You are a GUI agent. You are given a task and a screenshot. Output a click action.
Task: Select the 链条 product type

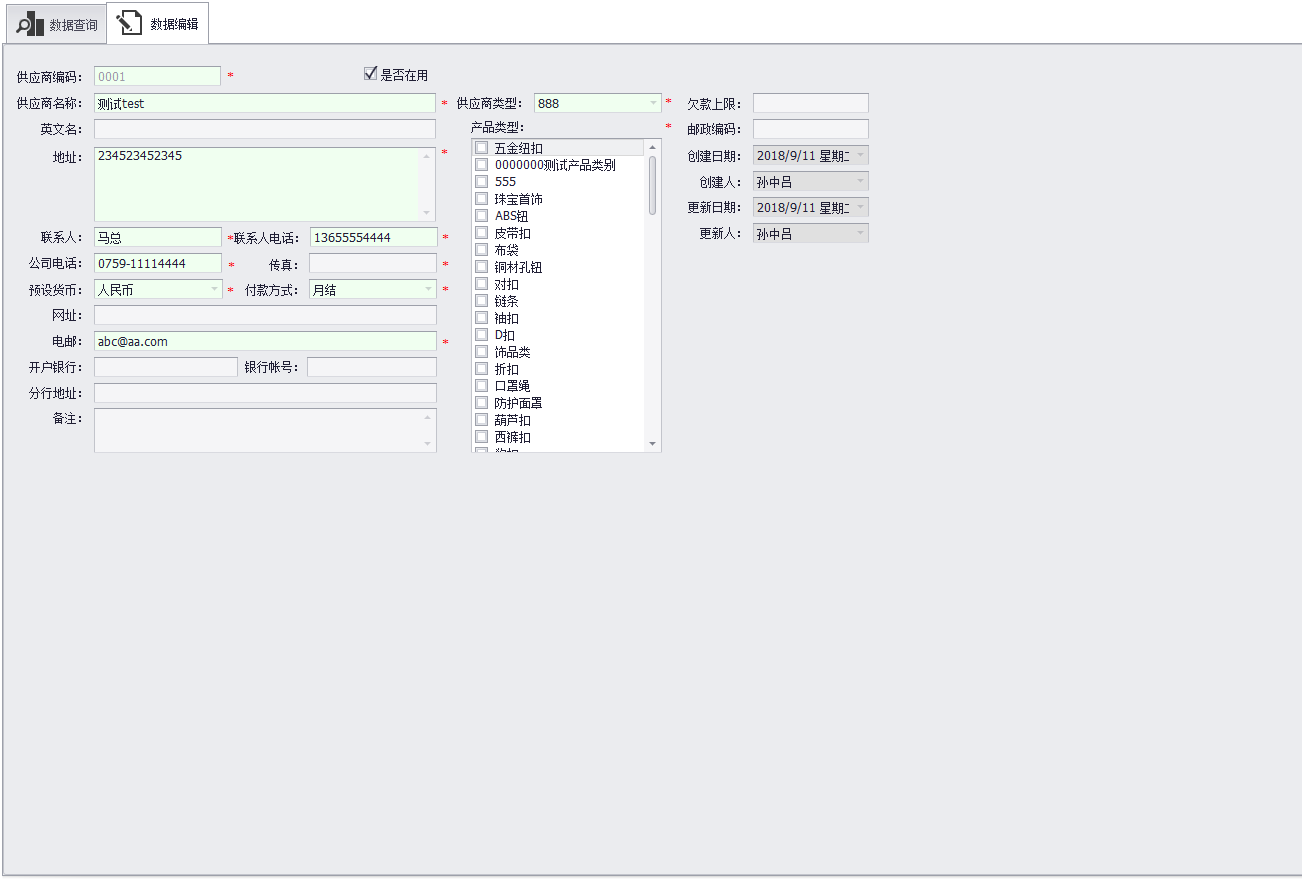[481, 300]
